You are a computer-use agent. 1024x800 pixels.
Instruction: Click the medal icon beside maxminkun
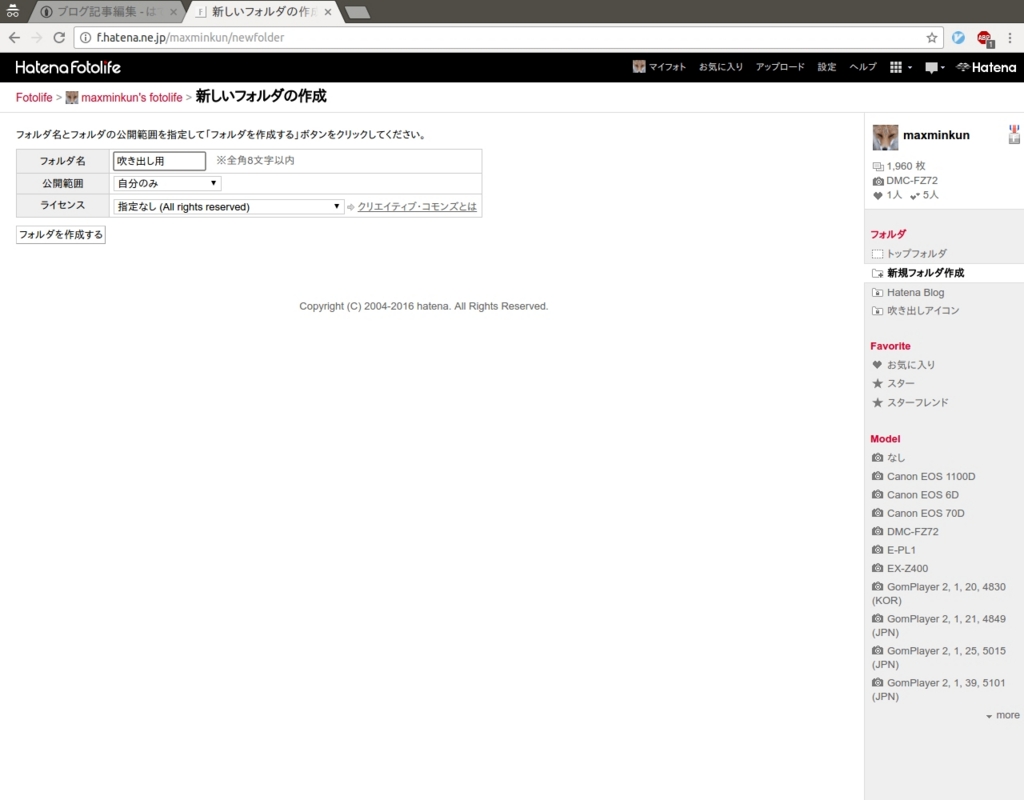[x=1014, y=134]
